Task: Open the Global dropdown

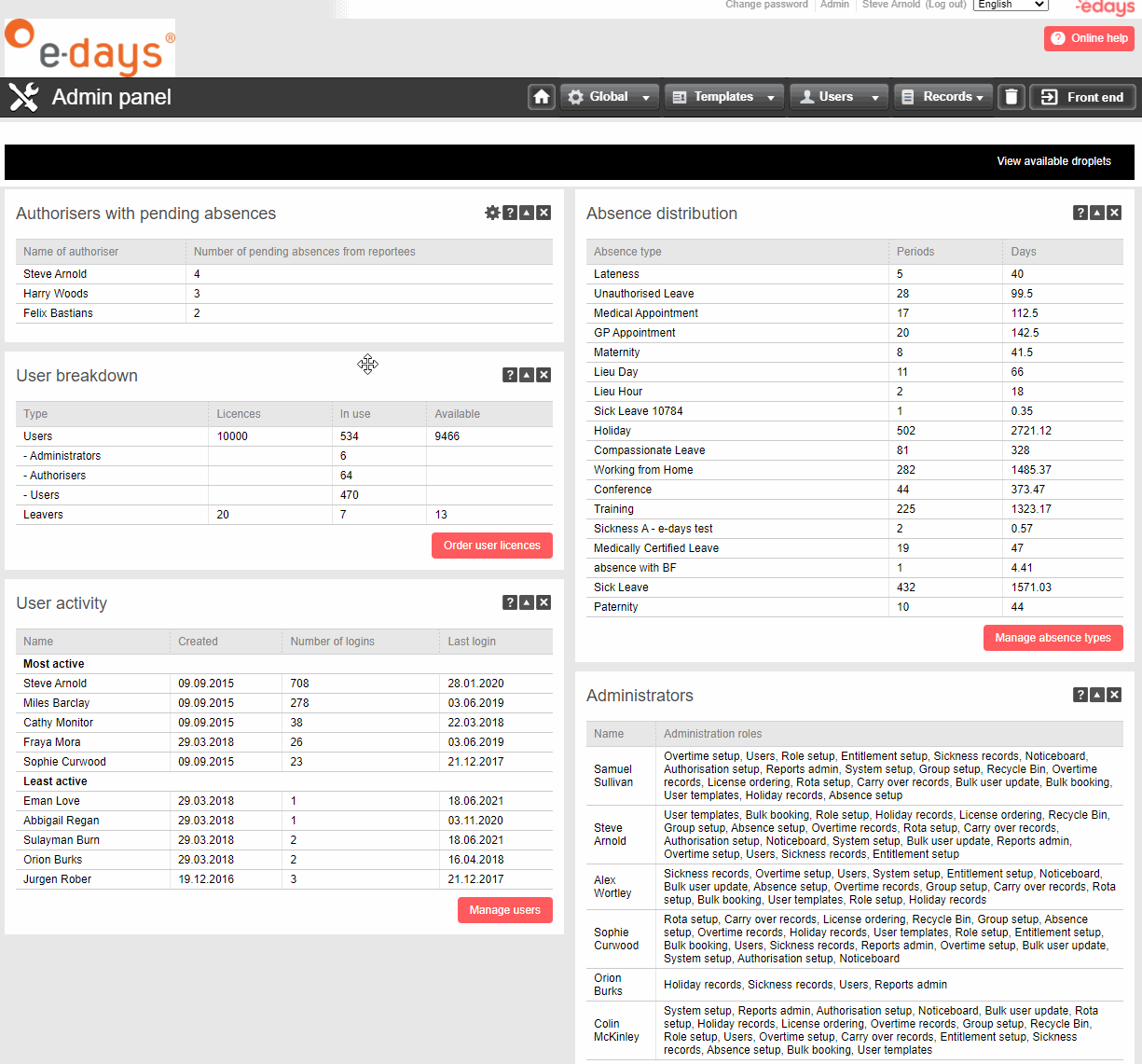Action: (x=609, y=96)
